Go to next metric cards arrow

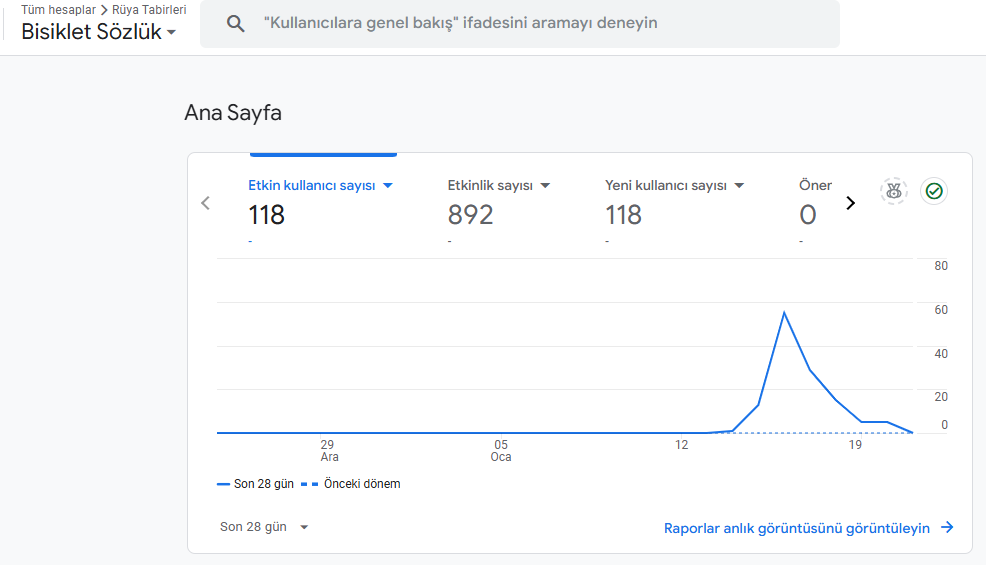(850, 203)
